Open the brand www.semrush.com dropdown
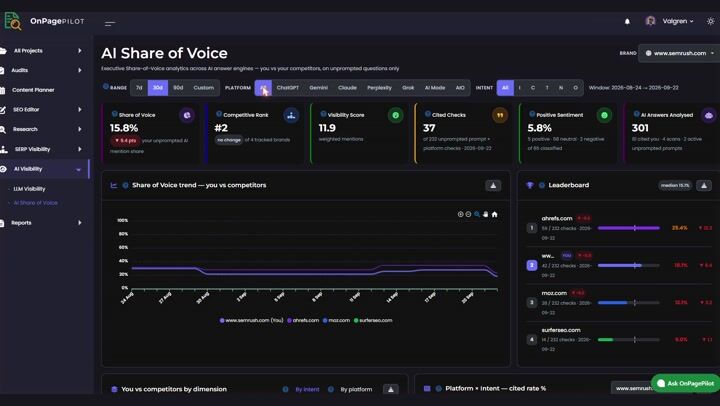 (x=679, y=53)
